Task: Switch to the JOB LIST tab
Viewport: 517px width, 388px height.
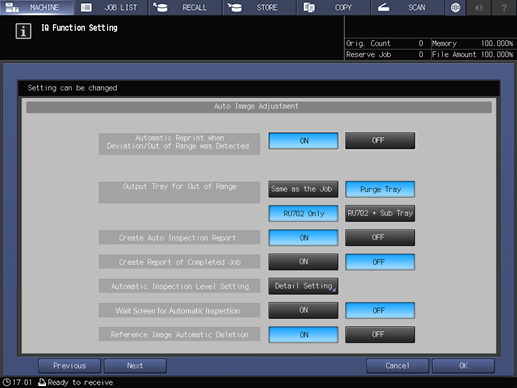Action: pos(111,7)
